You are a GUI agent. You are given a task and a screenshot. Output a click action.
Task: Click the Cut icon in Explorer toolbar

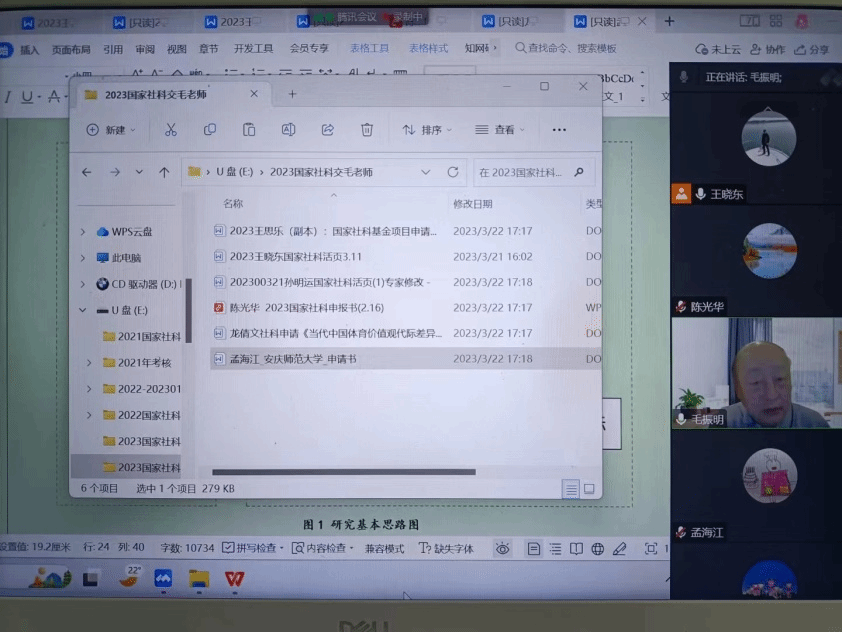click(x=170, y=130)
